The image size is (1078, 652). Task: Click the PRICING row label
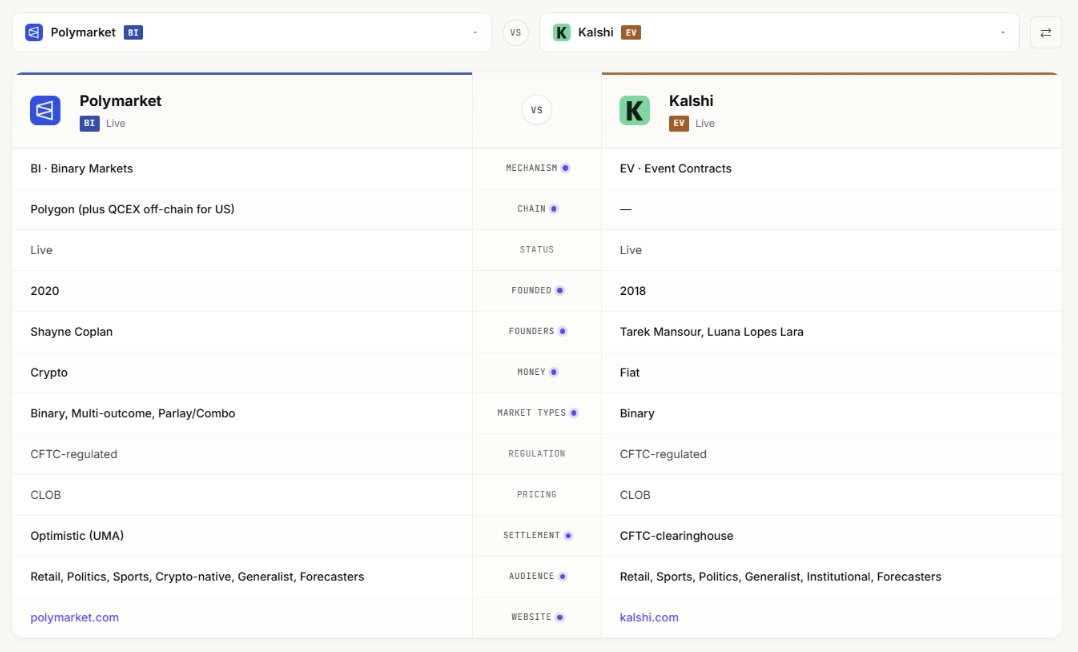click(x=537, y=495)
